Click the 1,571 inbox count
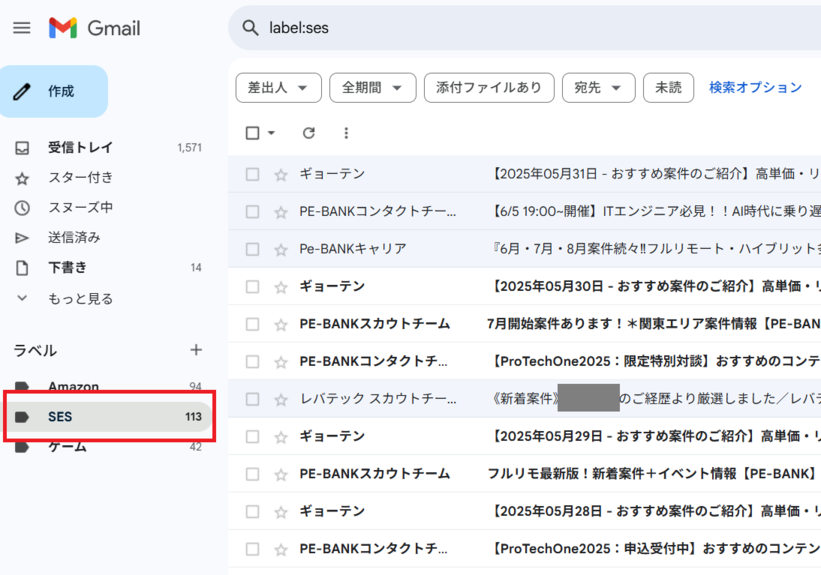Viewport: 821px width, 575px height. (190, 148)
